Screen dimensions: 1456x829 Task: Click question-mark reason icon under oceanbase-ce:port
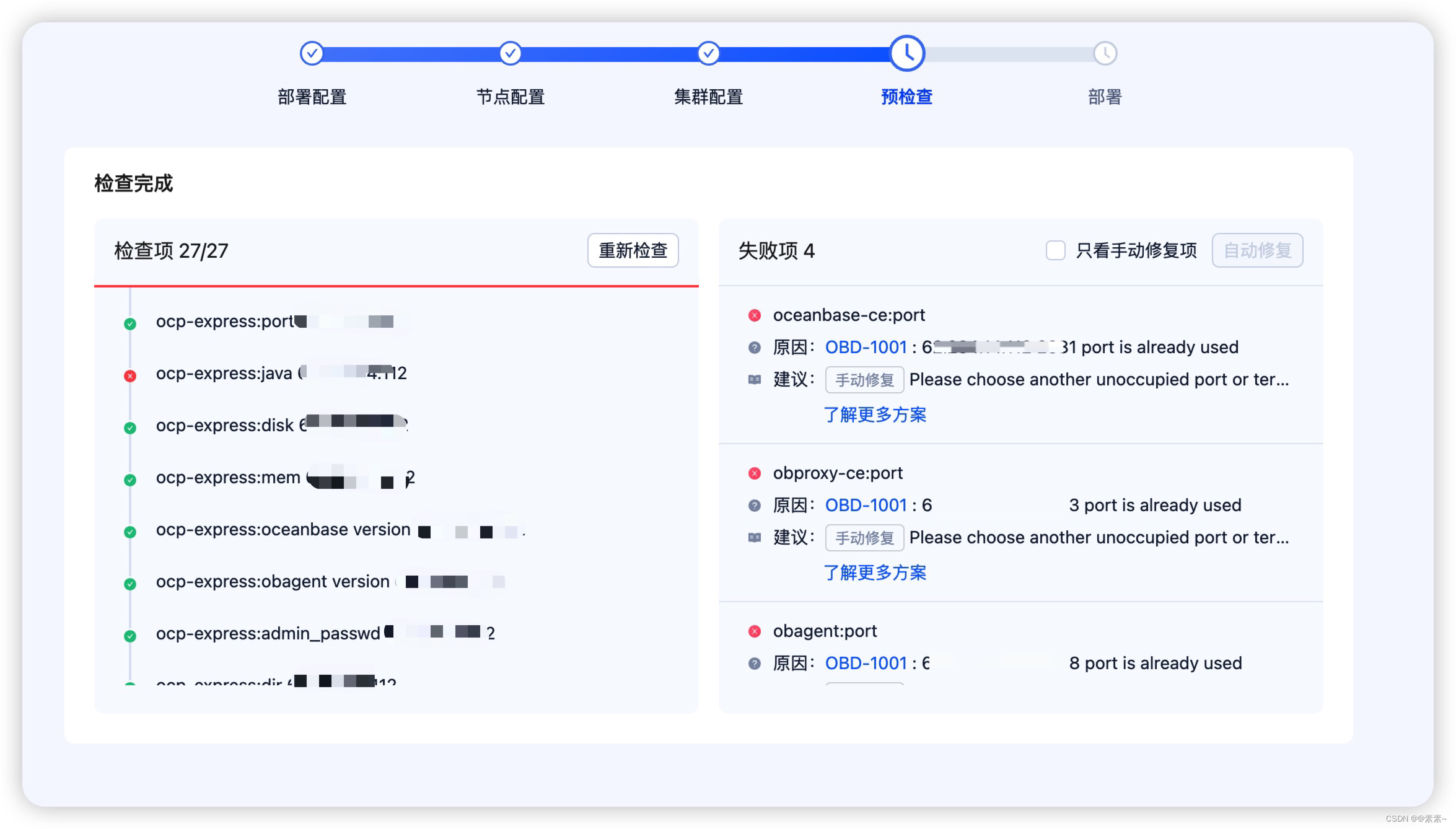point(754,348)
